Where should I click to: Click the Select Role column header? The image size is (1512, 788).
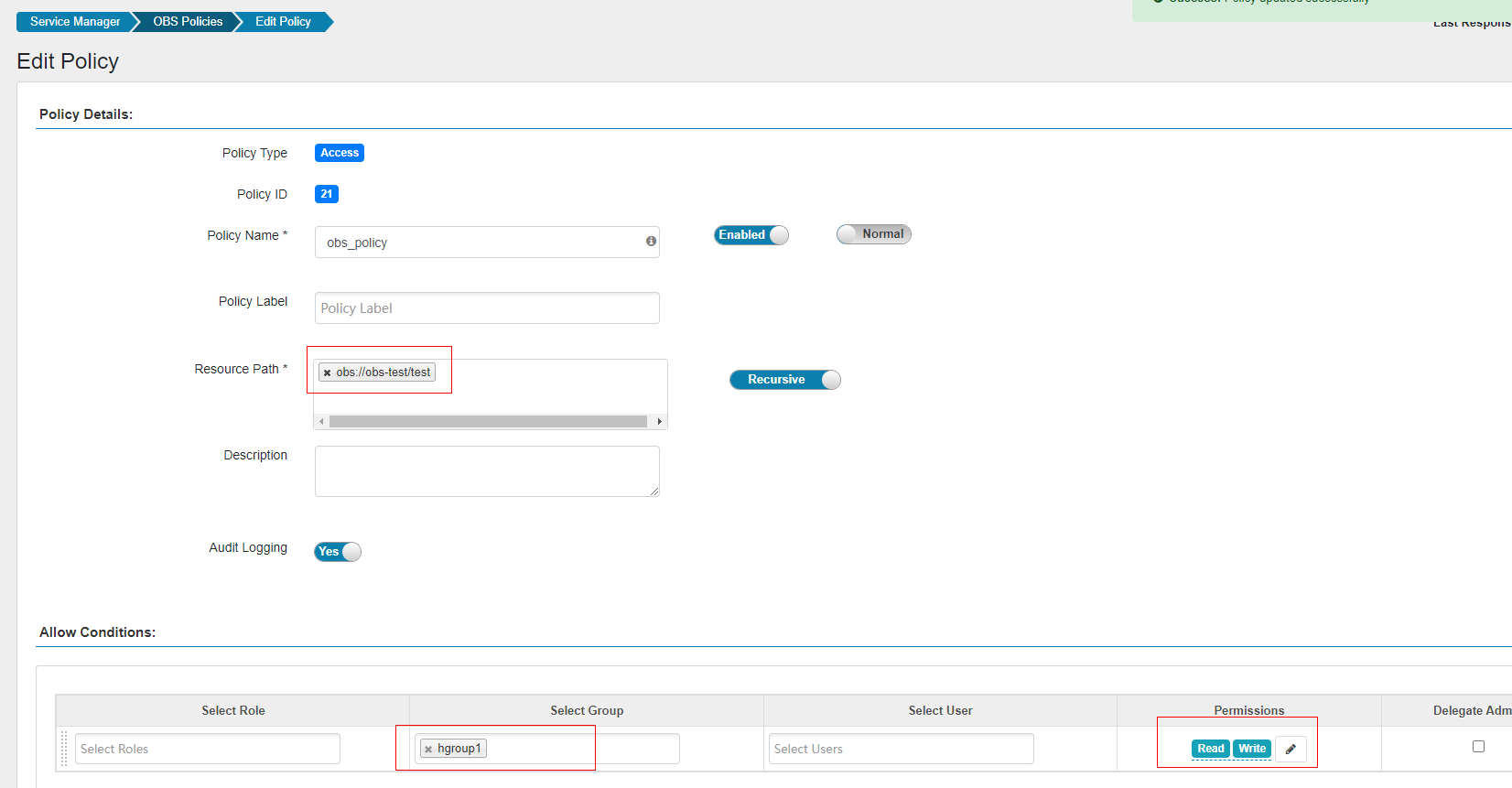pos(233,710)
